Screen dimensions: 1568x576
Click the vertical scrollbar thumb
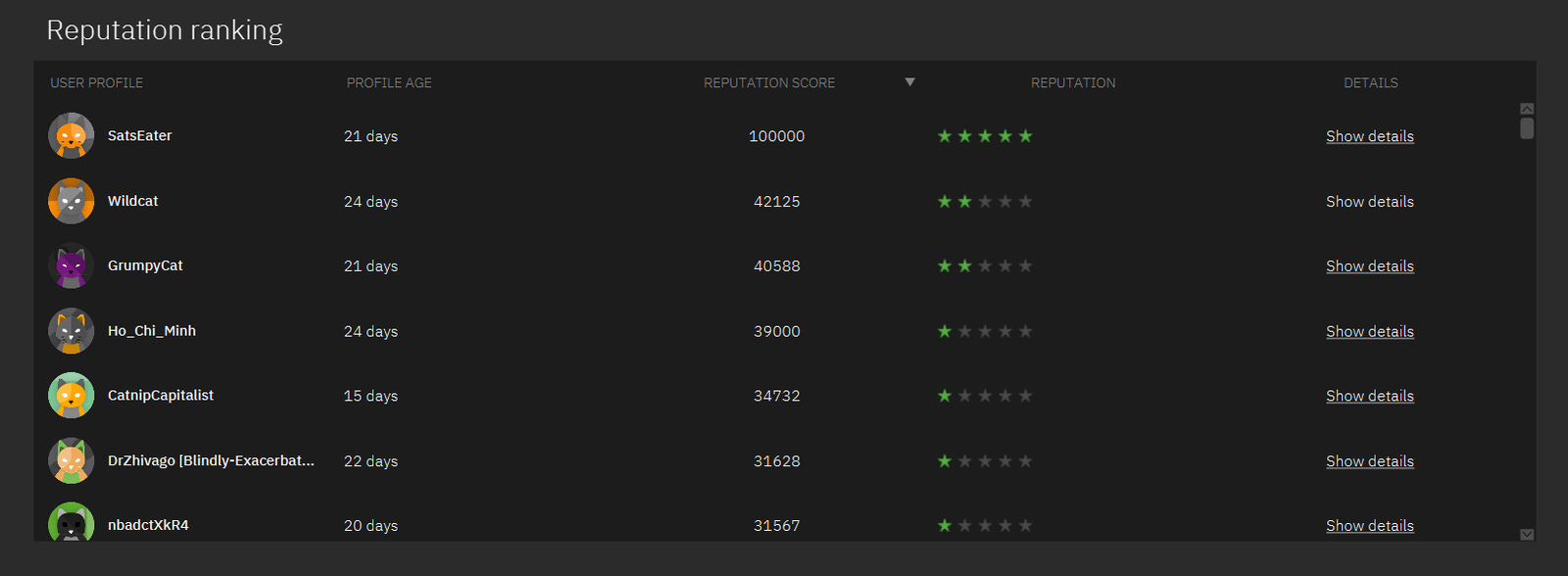tap(1527, 128)
